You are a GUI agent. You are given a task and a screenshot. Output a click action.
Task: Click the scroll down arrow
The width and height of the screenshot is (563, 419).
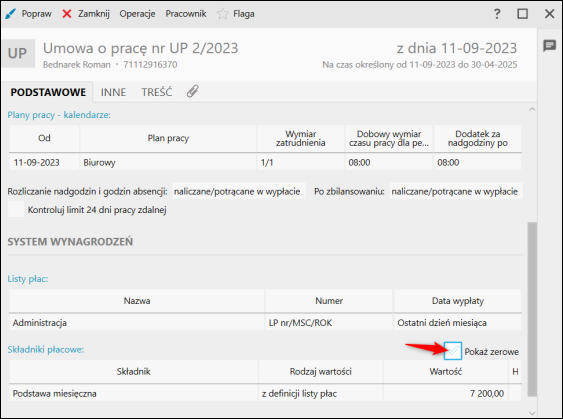[532, 413]
